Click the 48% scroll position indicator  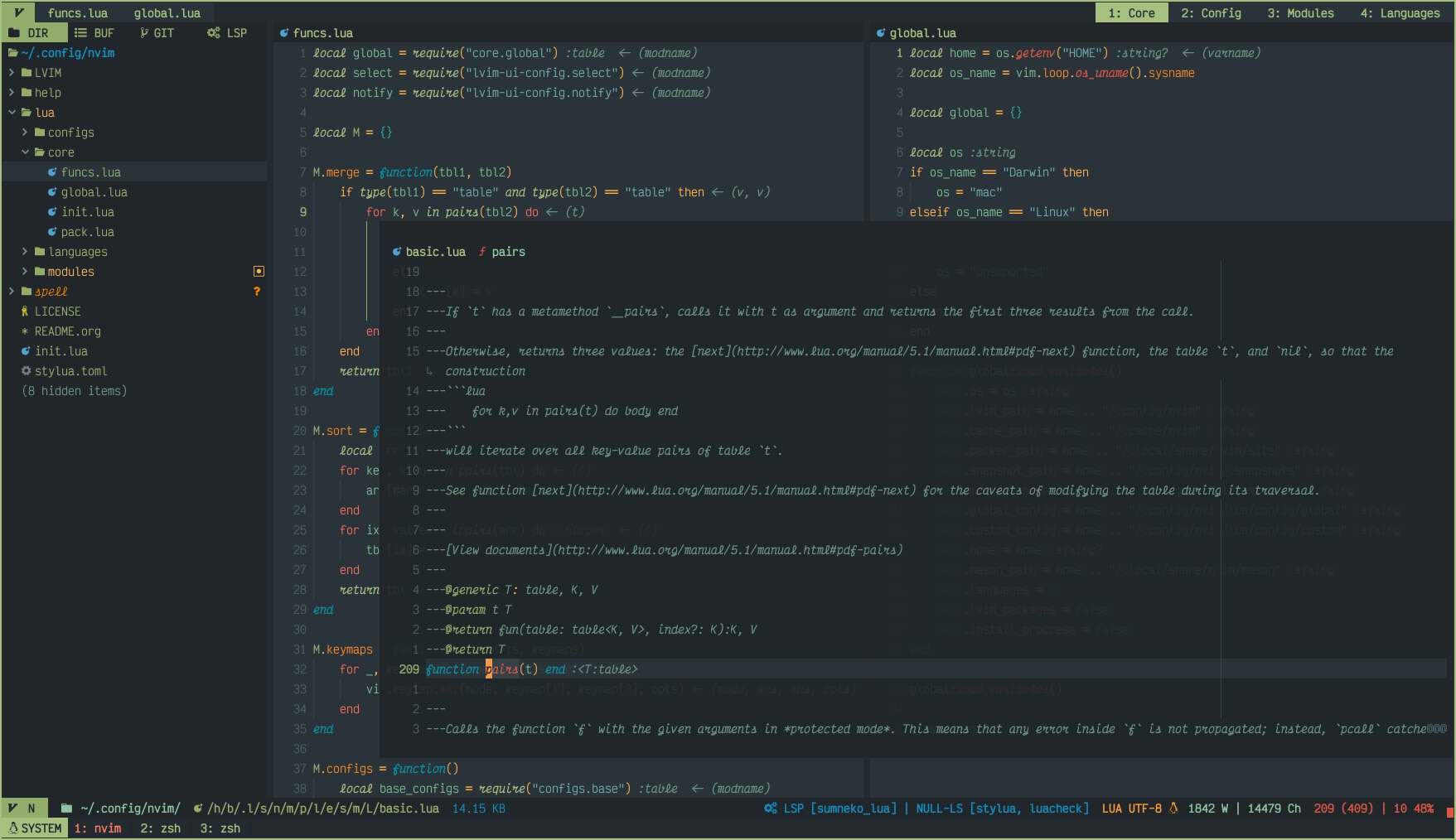(1424, 809)
